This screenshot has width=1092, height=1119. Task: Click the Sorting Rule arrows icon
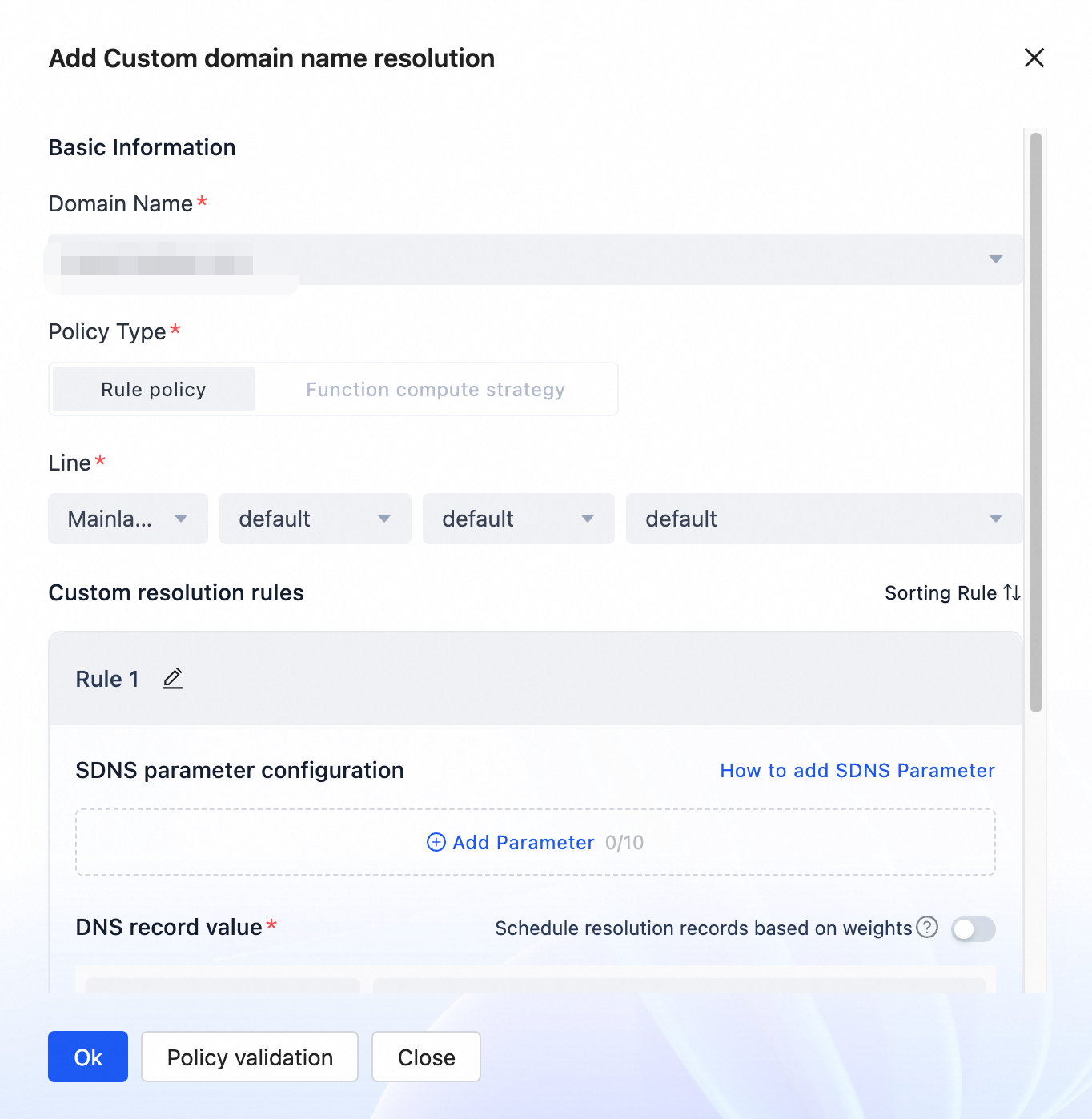(x=1012, y=592)
